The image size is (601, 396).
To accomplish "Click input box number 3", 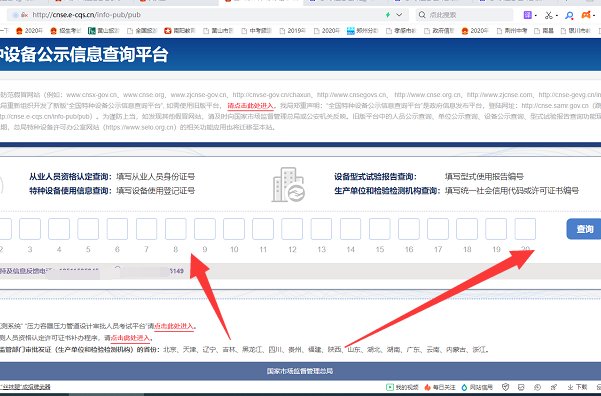I will 30,229.
